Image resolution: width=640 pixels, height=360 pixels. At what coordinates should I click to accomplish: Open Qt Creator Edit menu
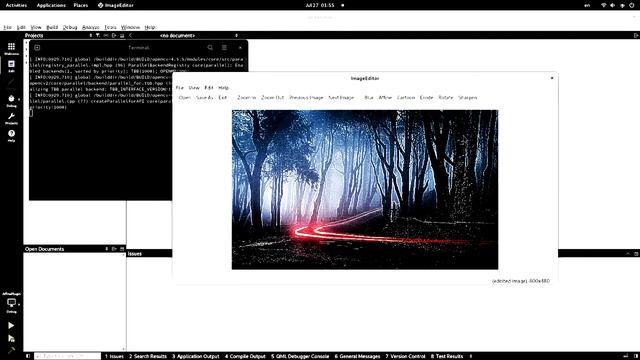click(x=21, y=27)
